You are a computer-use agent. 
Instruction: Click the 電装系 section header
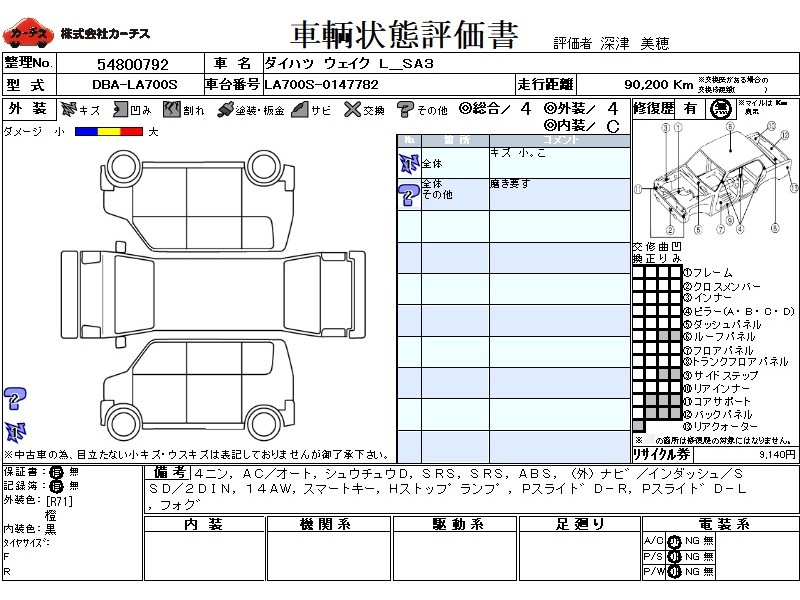[719, 524]
